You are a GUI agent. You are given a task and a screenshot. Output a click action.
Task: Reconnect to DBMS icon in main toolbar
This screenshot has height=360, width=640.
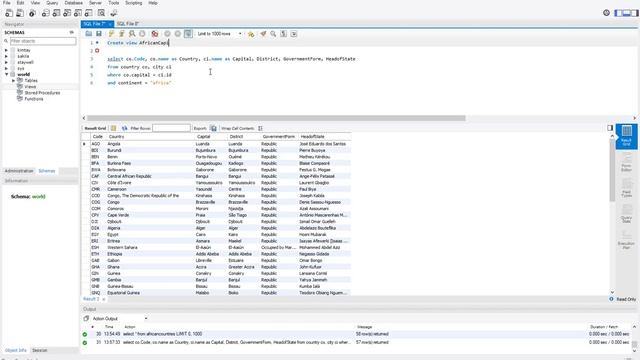(x=114, y=13)
